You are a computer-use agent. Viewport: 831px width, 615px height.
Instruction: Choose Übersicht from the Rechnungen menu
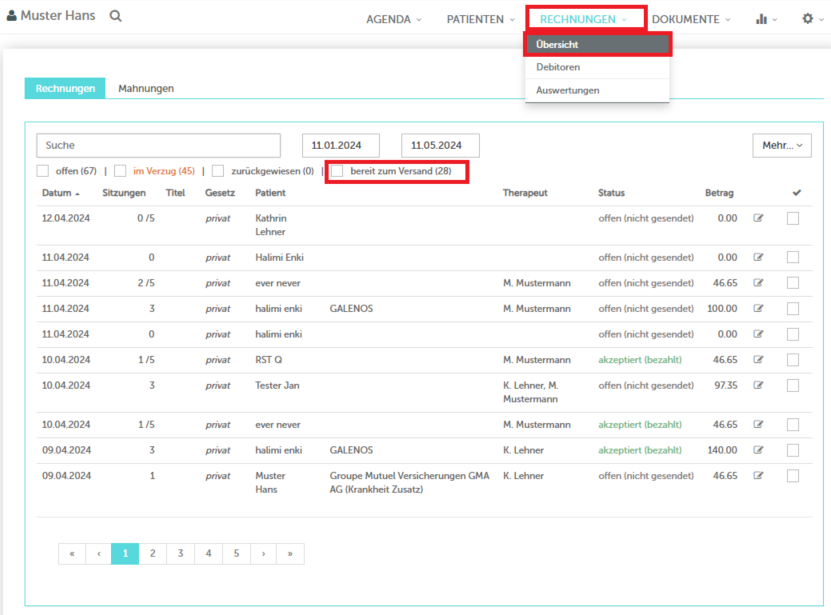point(597,45)
